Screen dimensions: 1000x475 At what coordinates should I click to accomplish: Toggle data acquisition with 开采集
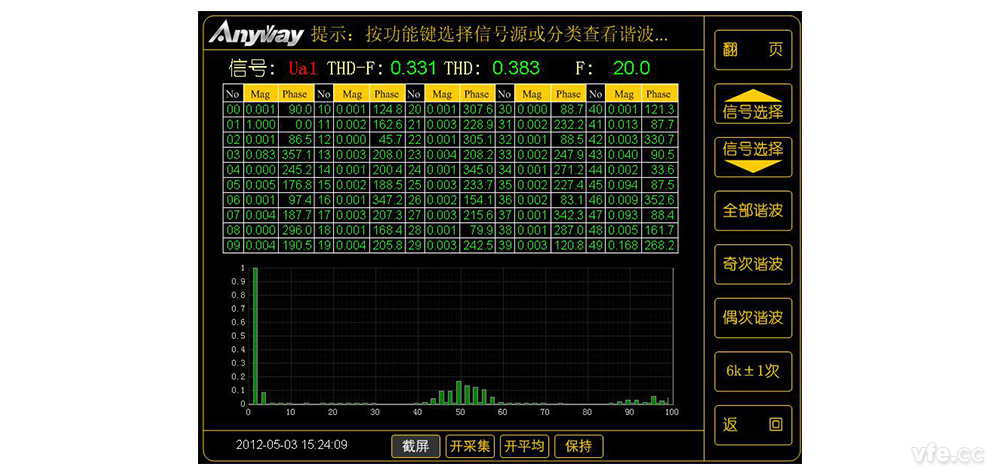tap(470, 446)
